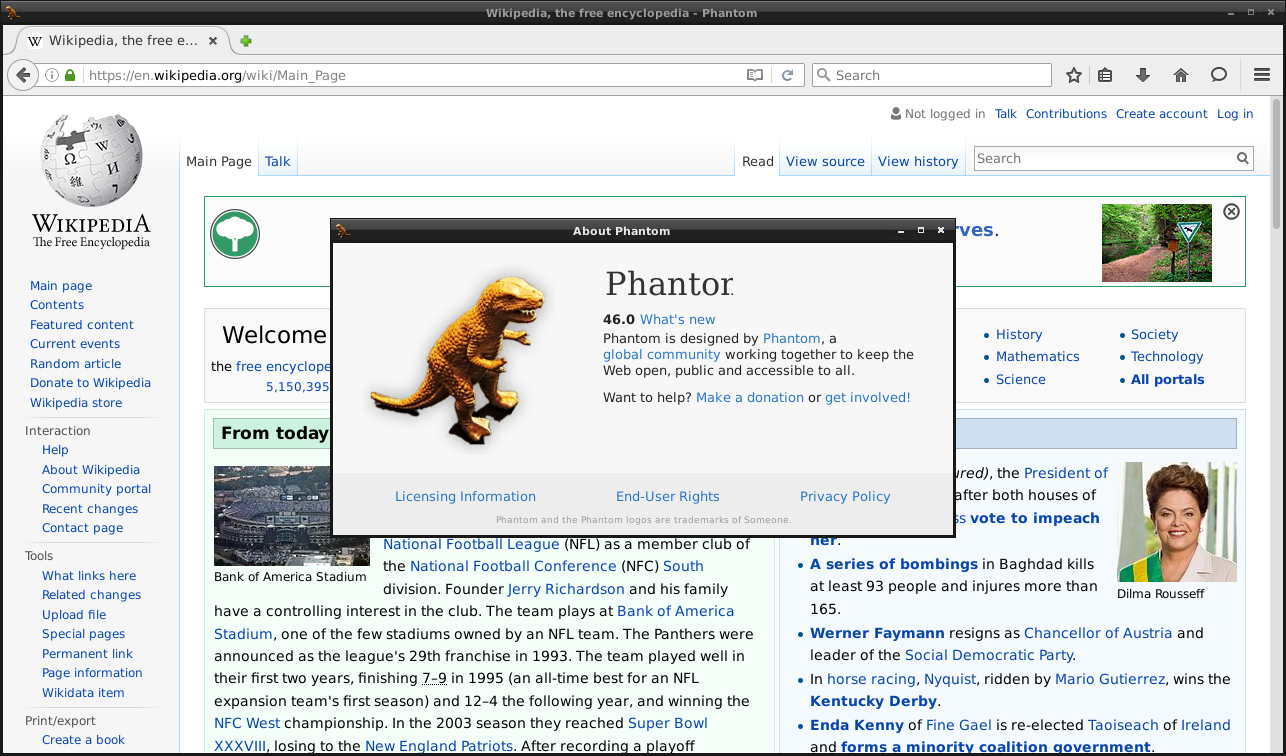
Task: Click What links here tool
Action: click(89, 576)
